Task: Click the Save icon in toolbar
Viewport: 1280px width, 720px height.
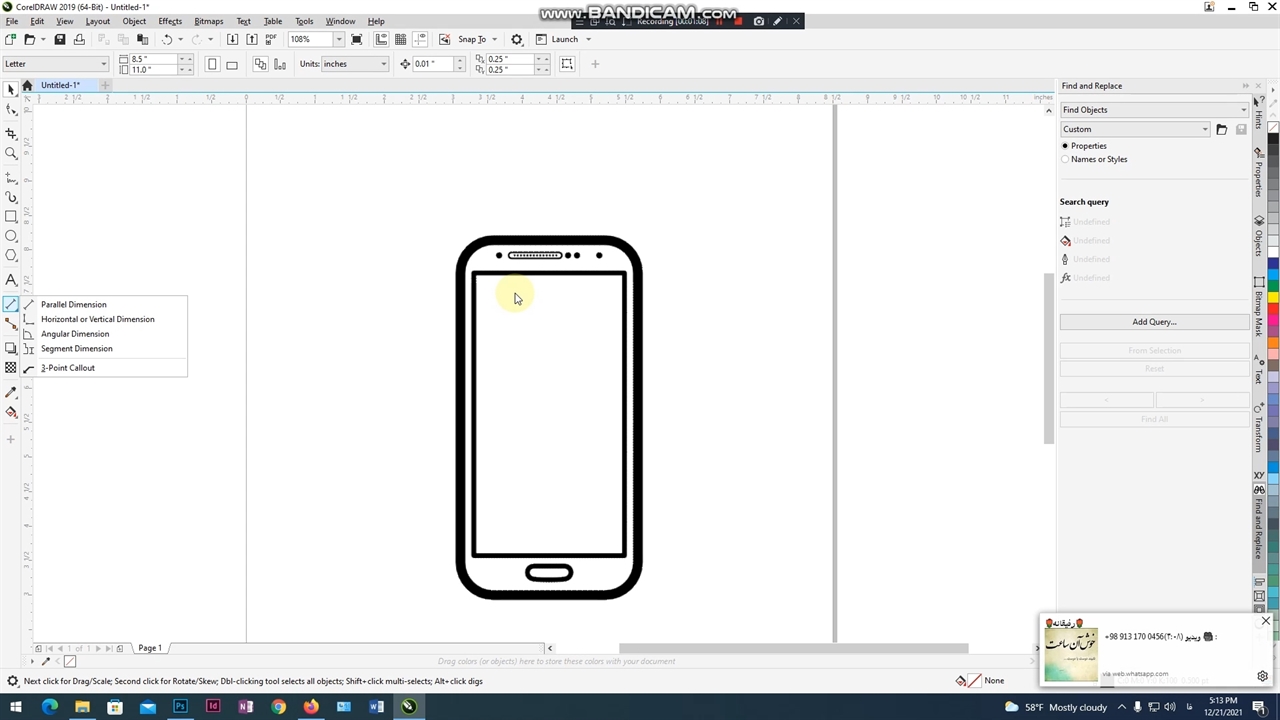Action: pyautogui.click(x=60, y=39)
